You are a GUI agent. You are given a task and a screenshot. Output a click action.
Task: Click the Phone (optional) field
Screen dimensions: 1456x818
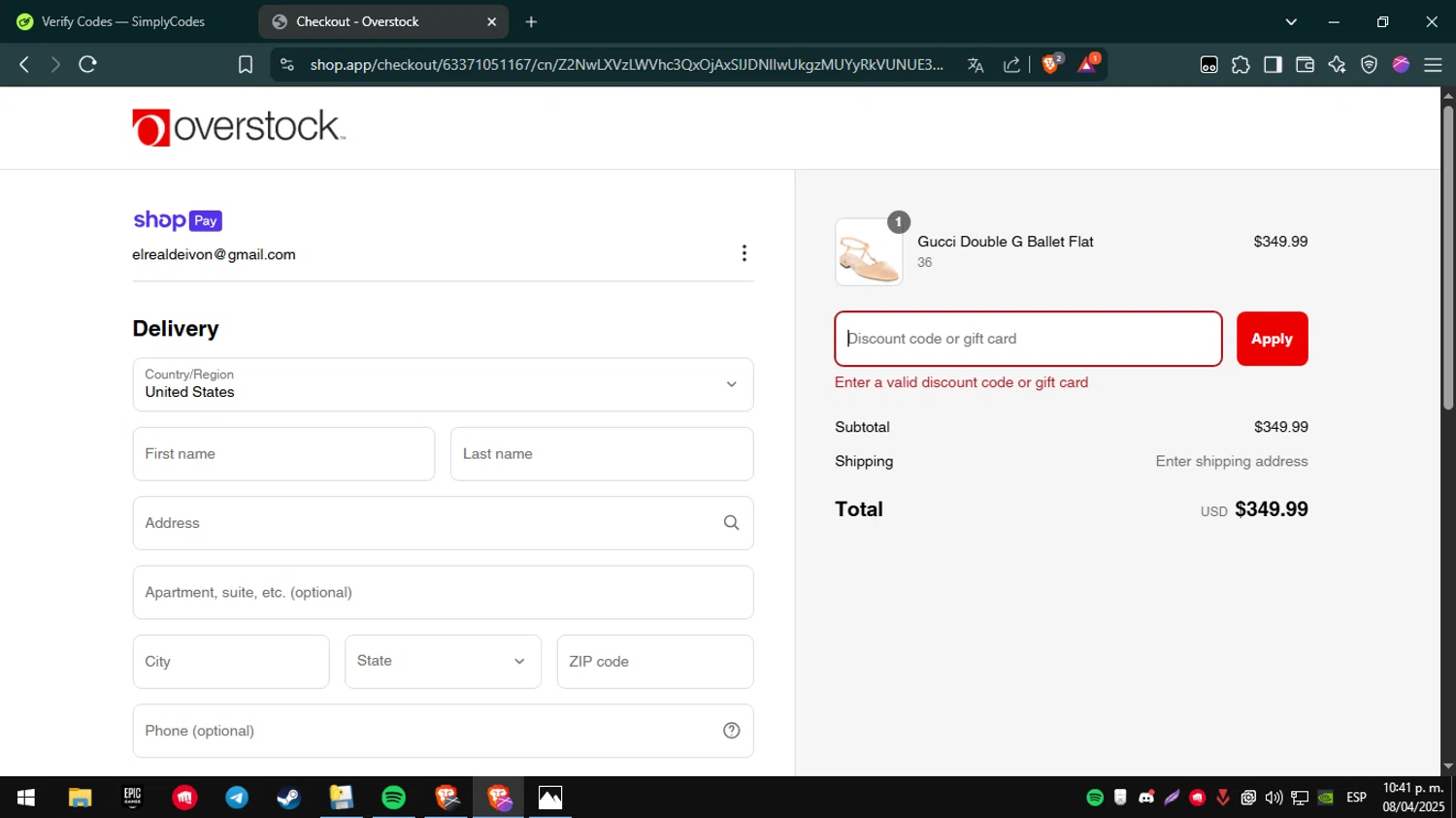click(x=443, y=731)
